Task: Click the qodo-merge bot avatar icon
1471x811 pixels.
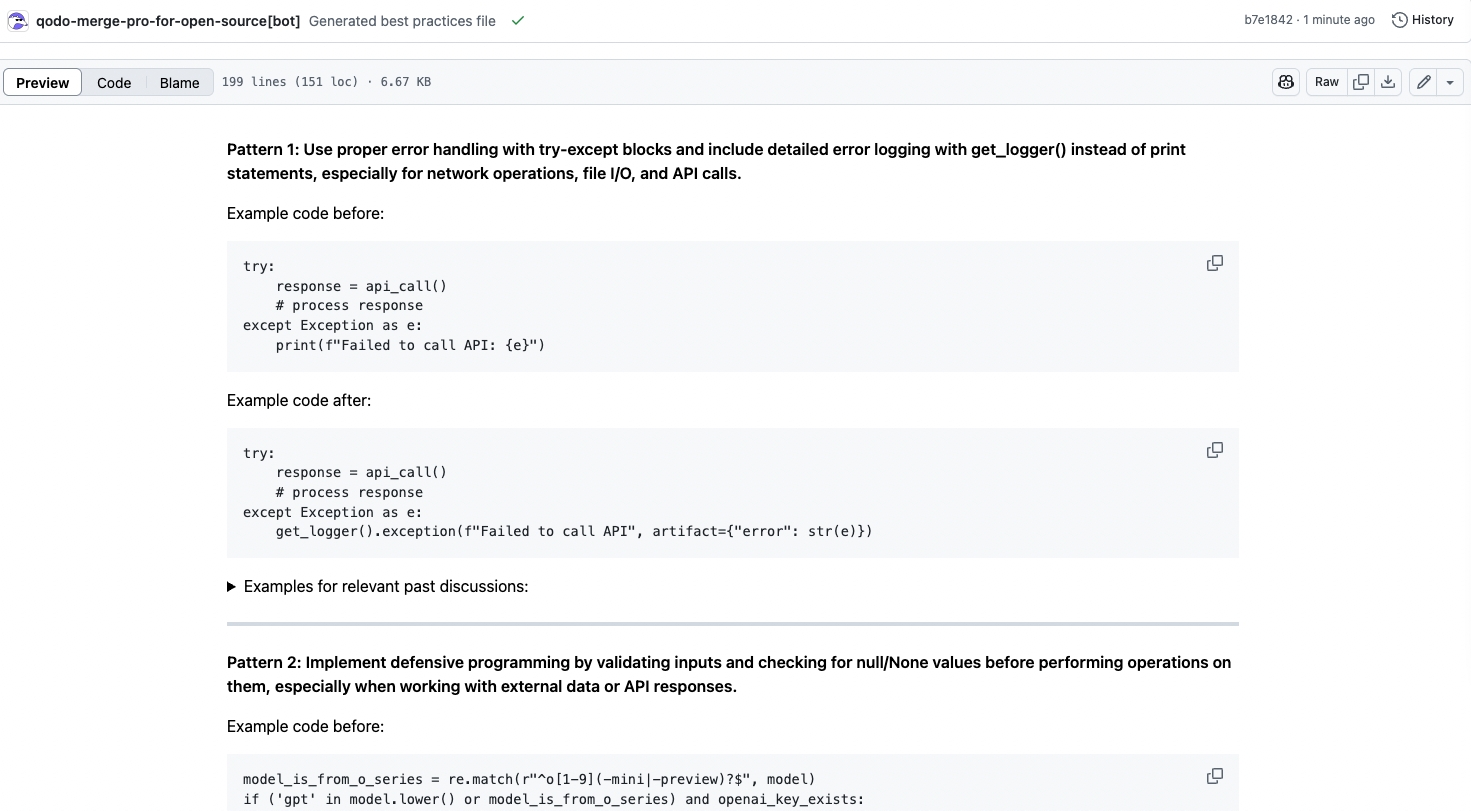Action: tap(18, 20)
